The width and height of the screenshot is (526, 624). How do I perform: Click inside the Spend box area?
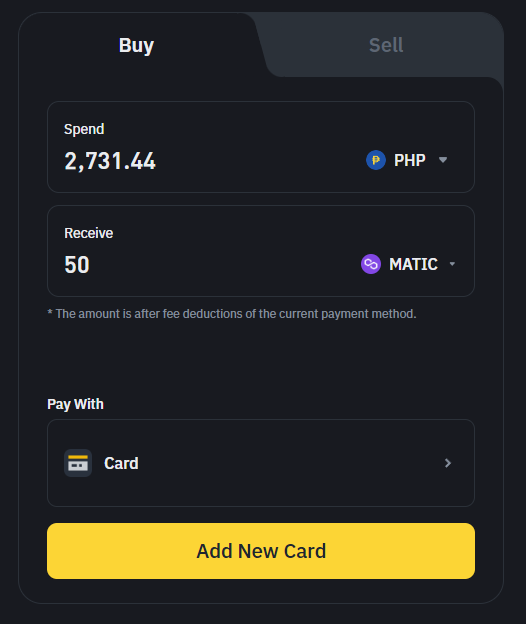coord(261,147)
